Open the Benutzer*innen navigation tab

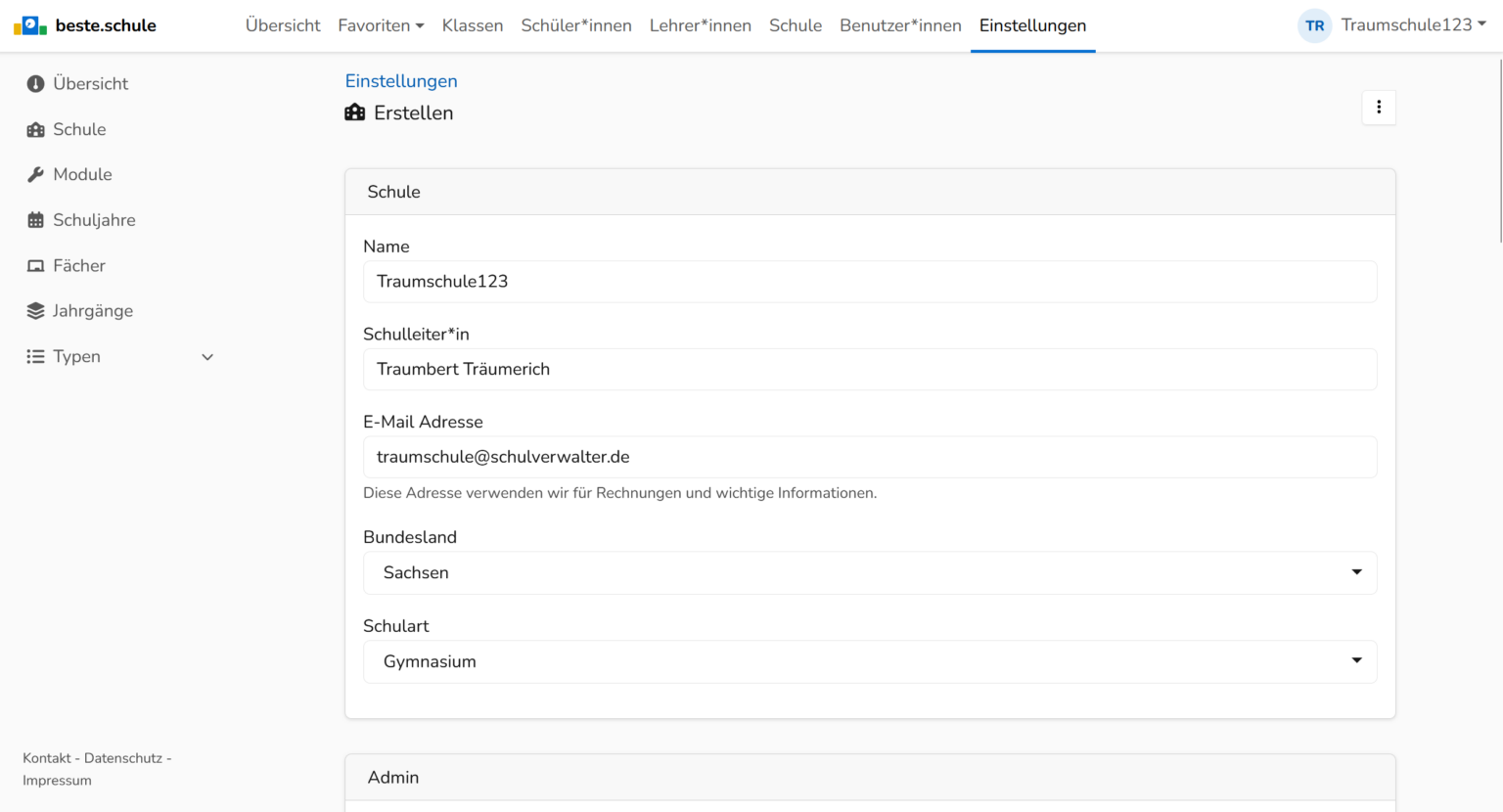coord(900,25)
